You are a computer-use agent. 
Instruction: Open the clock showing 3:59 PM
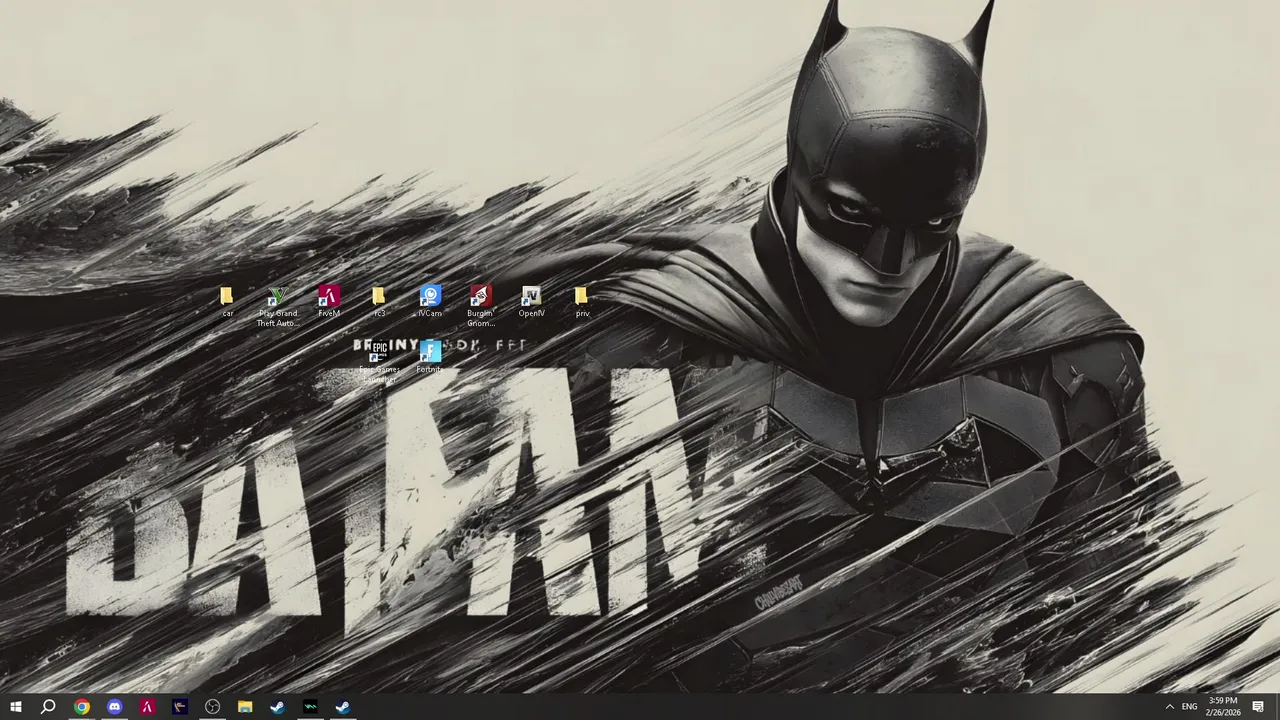click(1223, 707)
